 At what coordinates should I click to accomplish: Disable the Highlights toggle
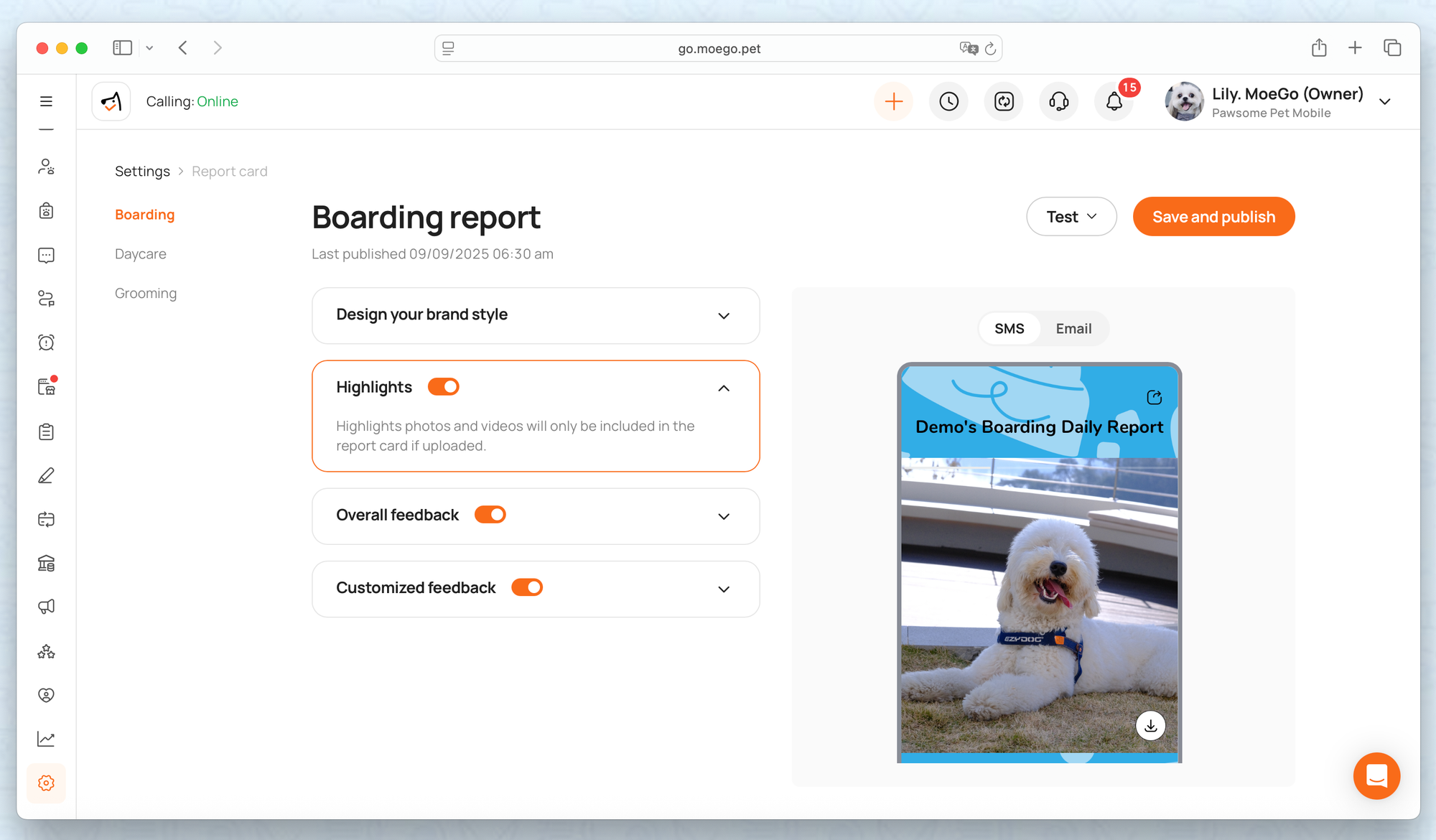(443, 387)
